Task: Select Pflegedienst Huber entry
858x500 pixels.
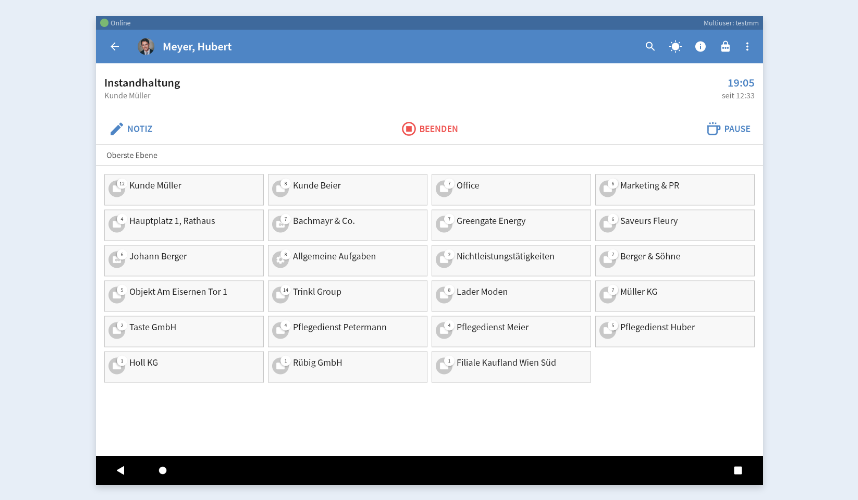Action: tap(674, 331)
